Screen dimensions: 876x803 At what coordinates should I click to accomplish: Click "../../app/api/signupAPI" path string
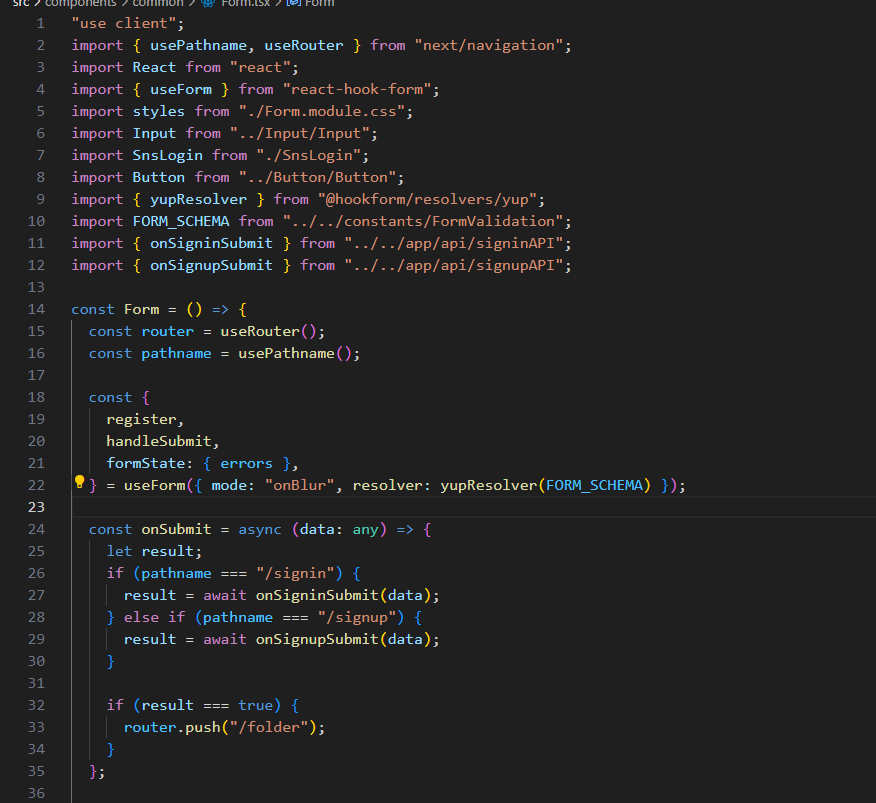(x=454, y=265)
